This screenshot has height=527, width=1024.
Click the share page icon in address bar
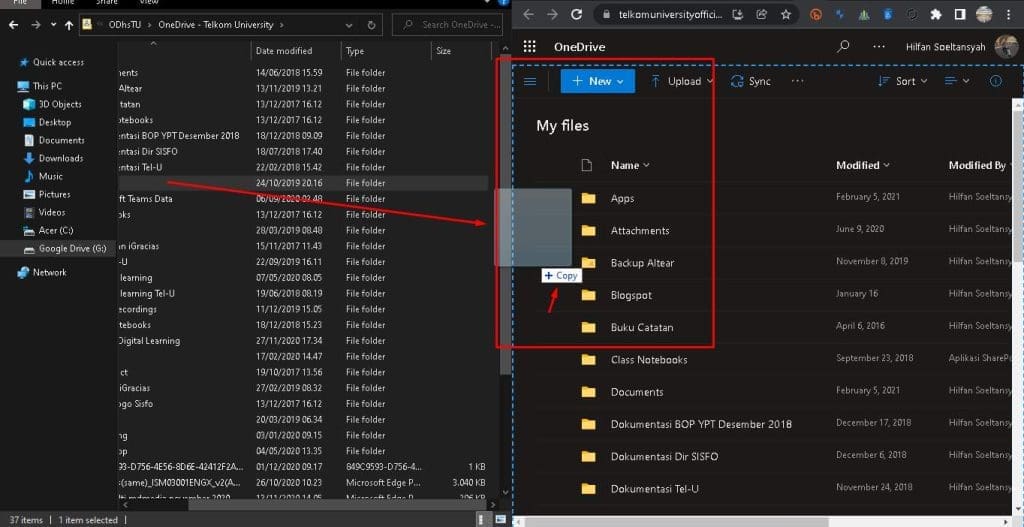coord(761,14)
